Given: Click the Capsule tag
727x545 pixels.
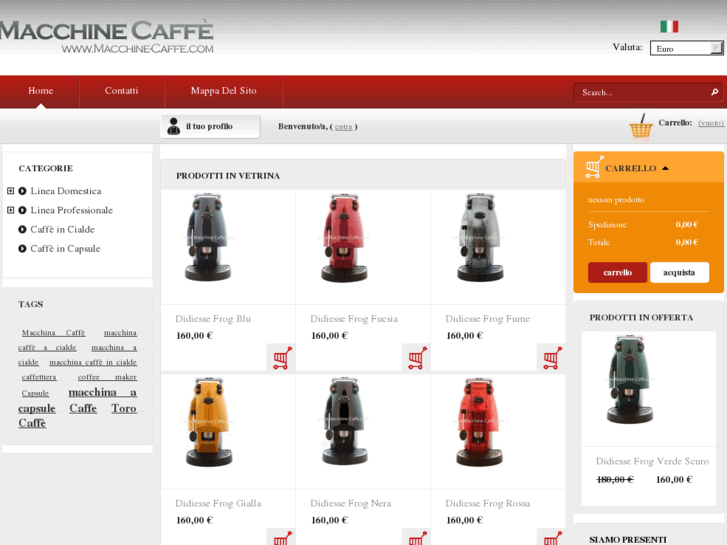Looking at the screenshot, I should pos(35,393).
